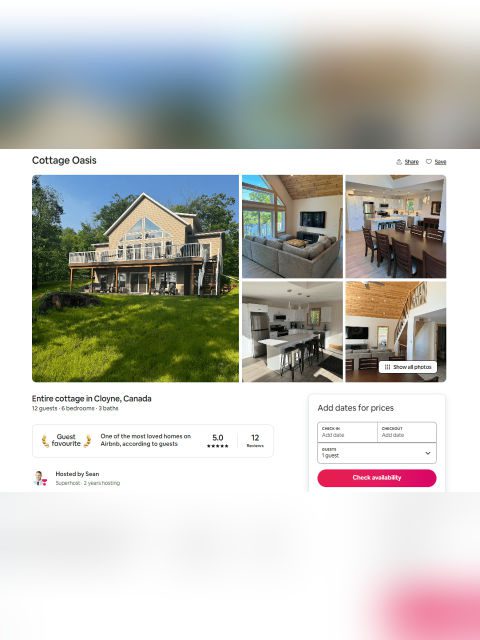This screenshot has height=640, width=480.
Task: Open the living room sofa photo
Action: 292,227
